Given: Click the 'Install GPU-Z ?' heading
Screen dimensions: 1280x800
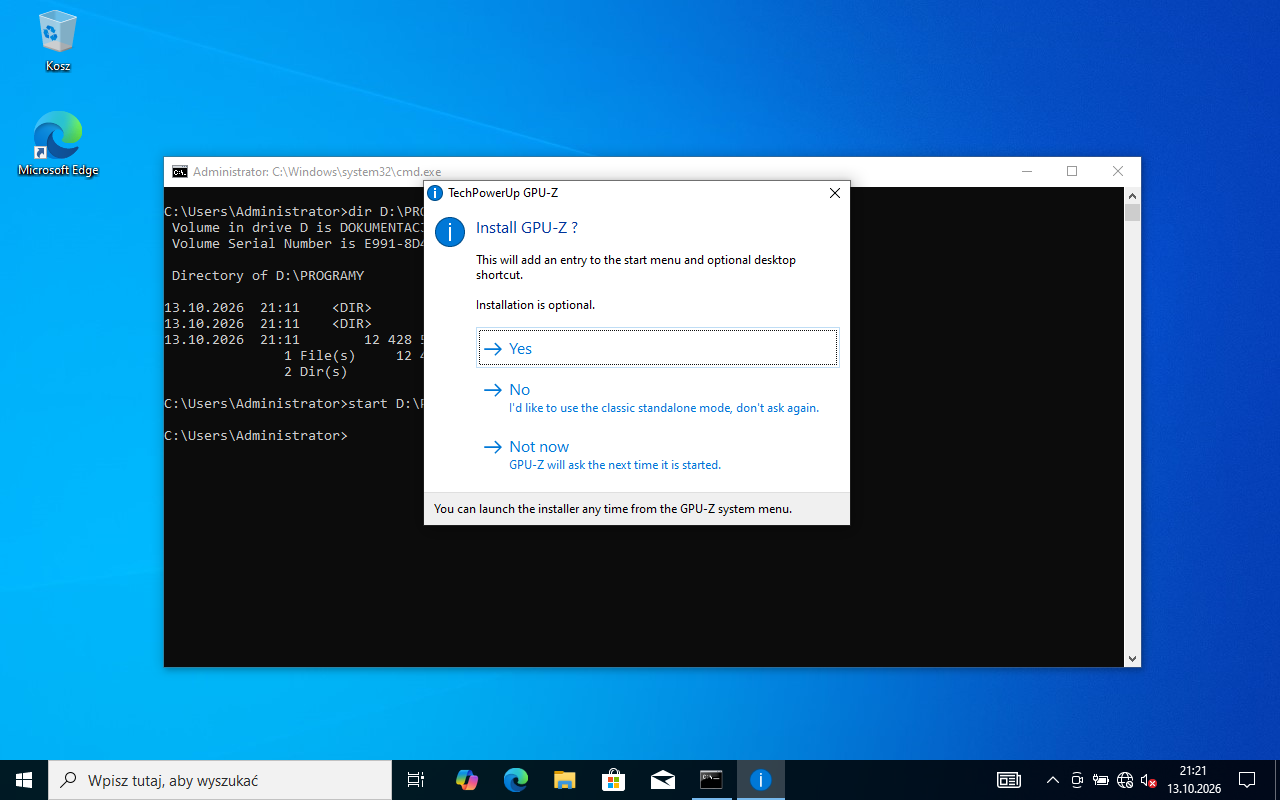Looking at the screenshot, I should point(527,228).
